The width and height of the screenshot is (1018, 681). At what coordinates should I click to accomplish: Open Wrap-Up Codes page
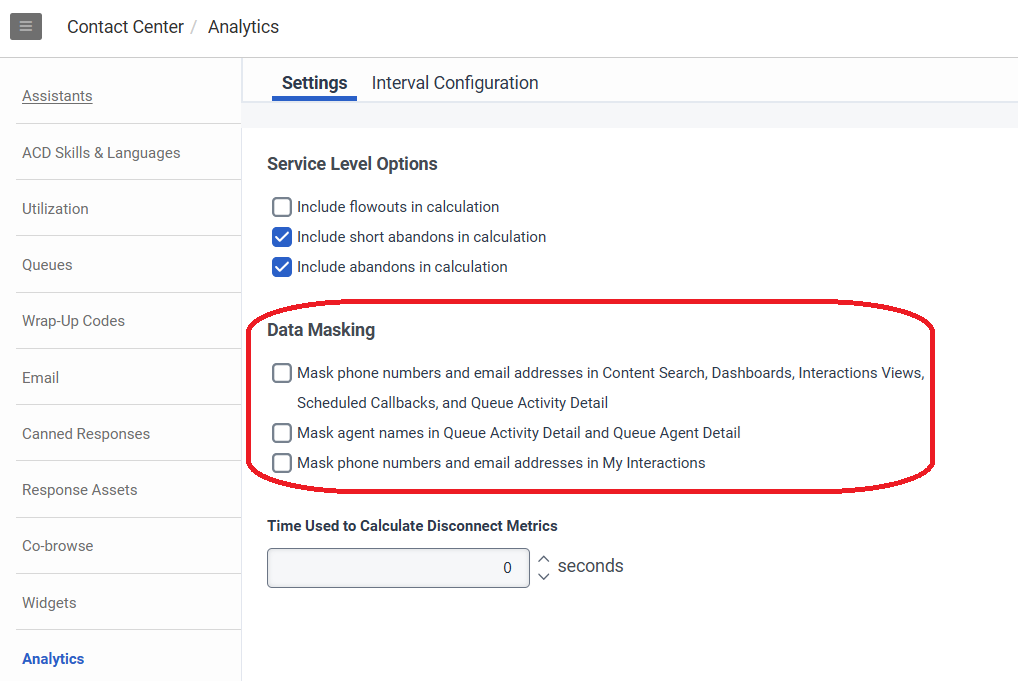click(73, 321)
